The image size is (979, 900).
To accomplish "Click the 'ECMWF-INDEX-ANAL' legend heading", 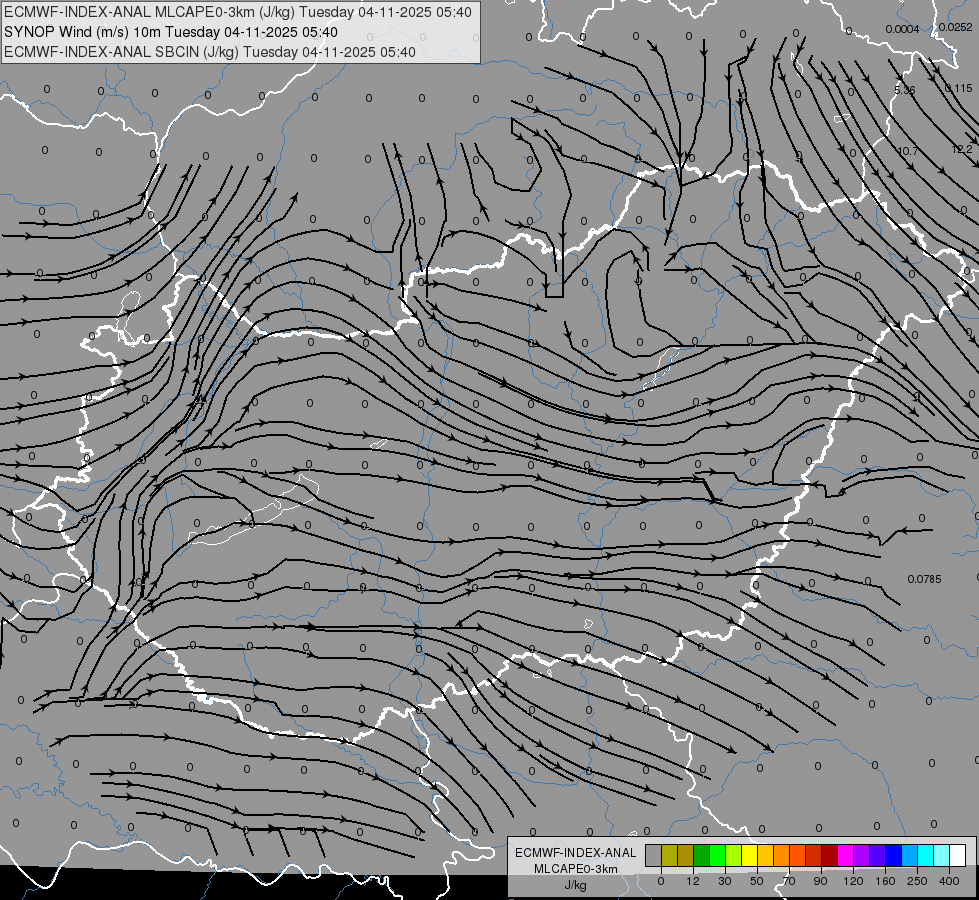I will coord(576,853).
